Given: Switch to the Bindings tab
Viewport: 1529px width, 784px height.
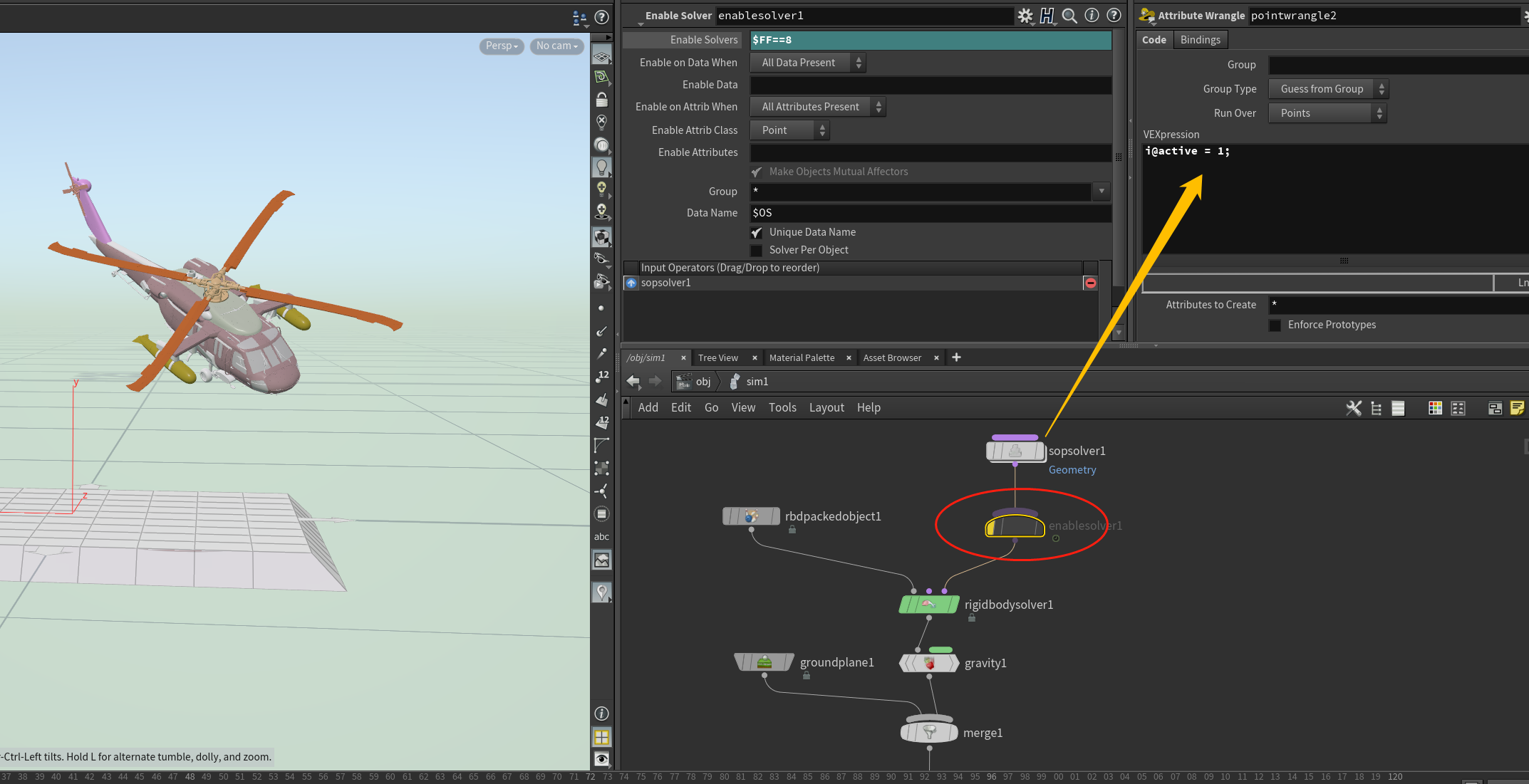Looking at the screenshot, I should [1200, 40].
